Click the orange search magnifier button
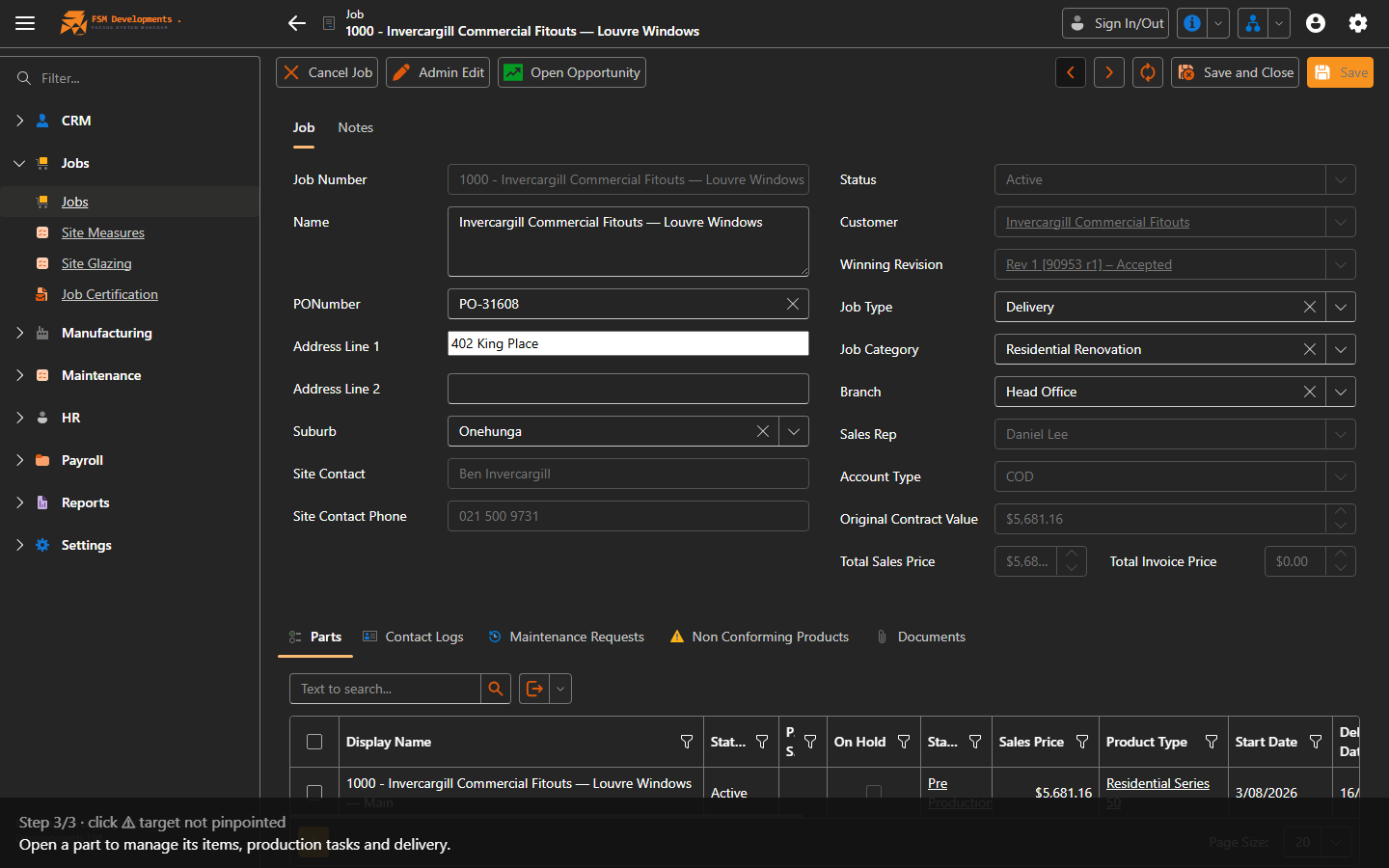1389x868 pixels. [x=496, y=689]
